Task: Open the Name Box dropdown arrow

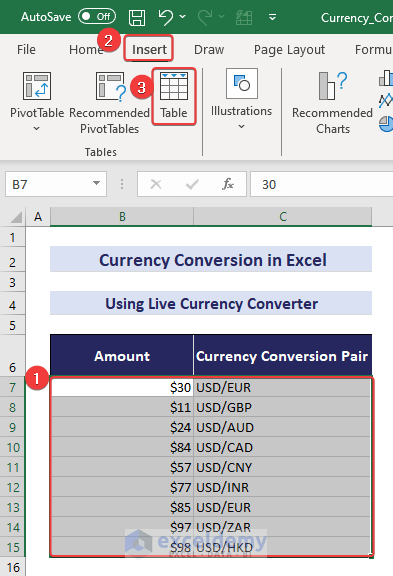Action: point(97,183)
